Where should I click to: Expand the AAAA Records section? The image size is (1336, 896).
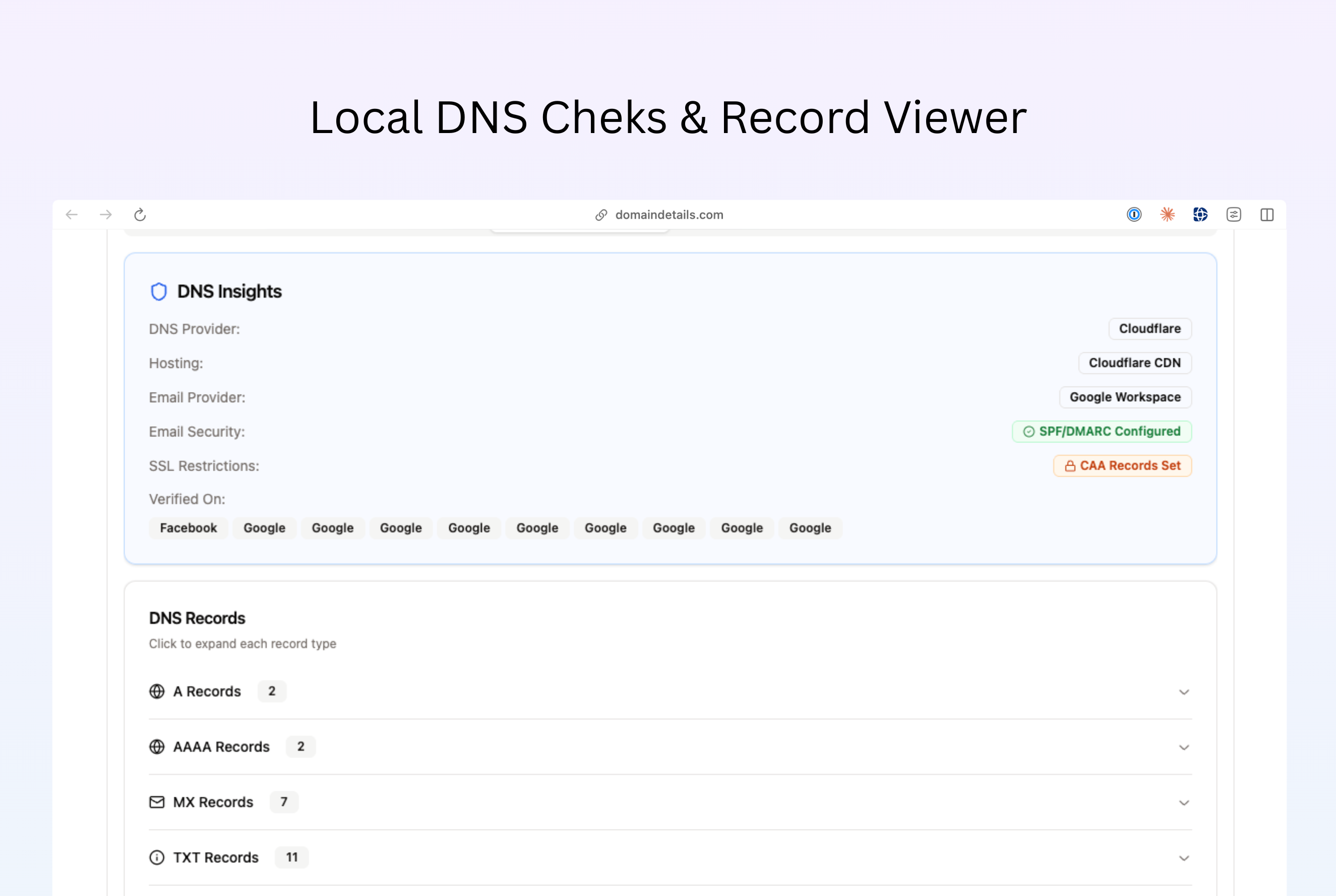click(1184, 747)
